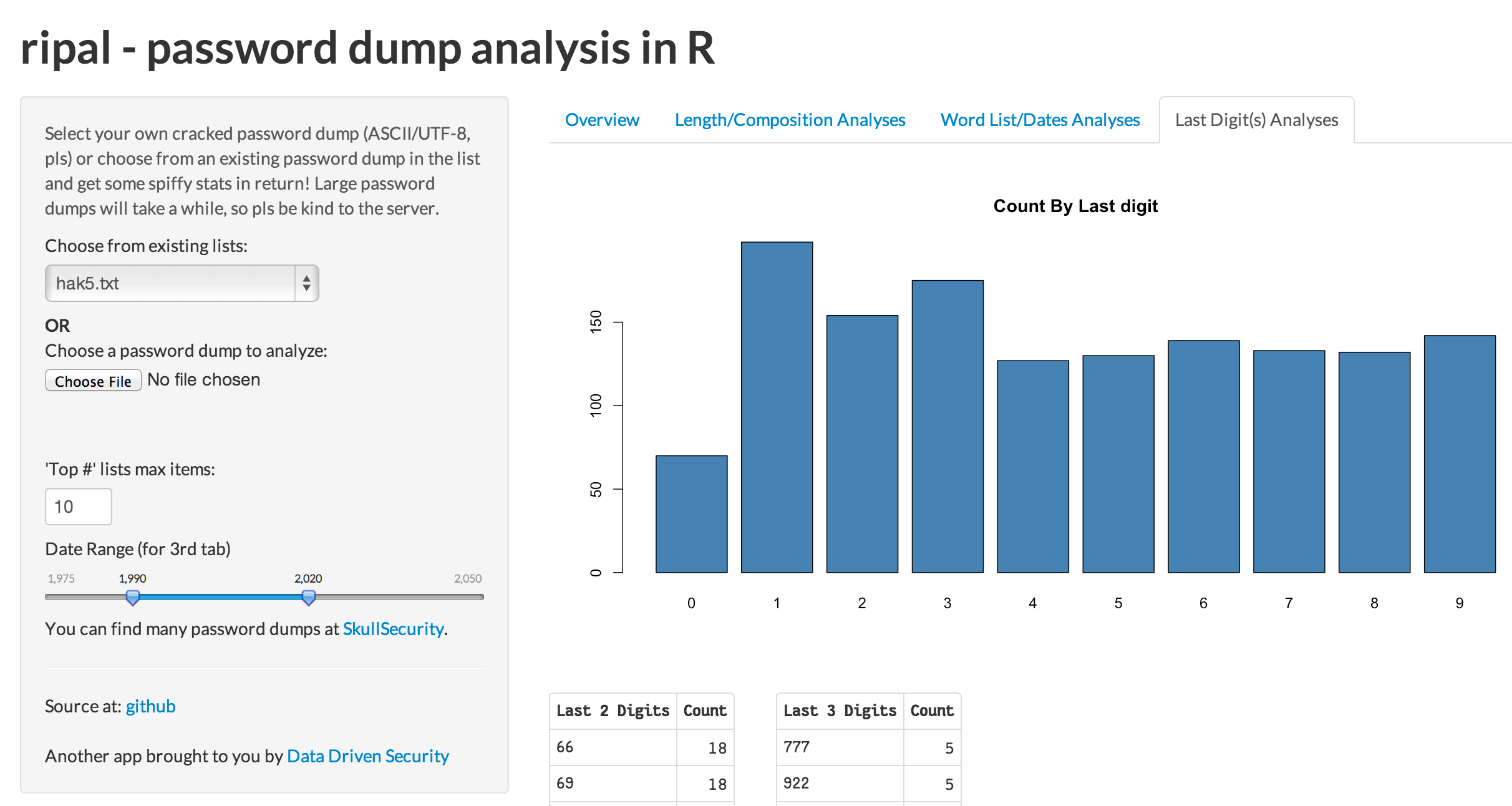Viewport: 1512px width, 806px height.
Task: Click the shortest bar for digit 0
Action: pyautogui.click(x=691, y=514)
